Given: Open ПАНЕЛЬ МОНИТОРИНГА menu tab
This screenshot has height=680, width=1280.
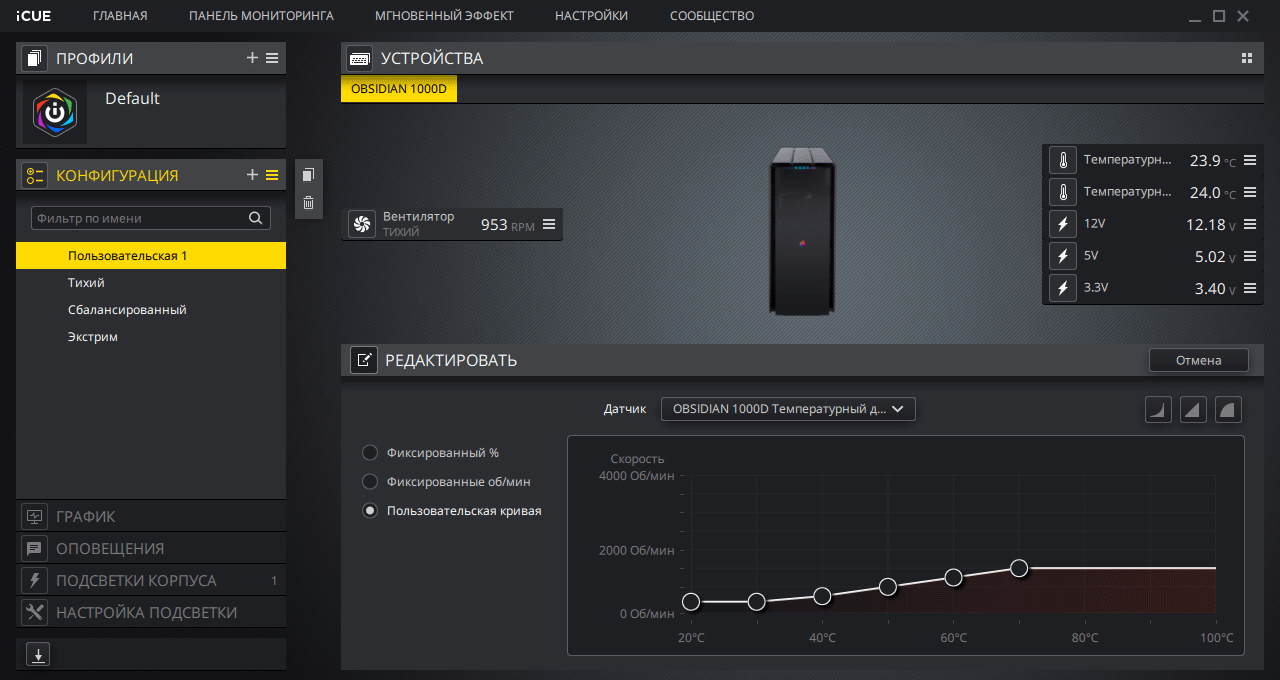Looking at the screenshot, I should point(261,16).
